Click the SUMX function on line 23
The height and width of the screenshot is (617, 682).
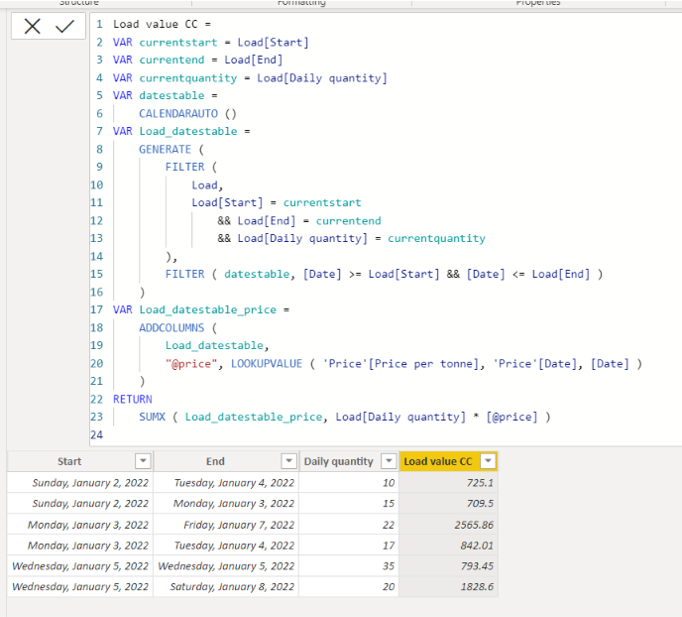click(x=152, y=417)
